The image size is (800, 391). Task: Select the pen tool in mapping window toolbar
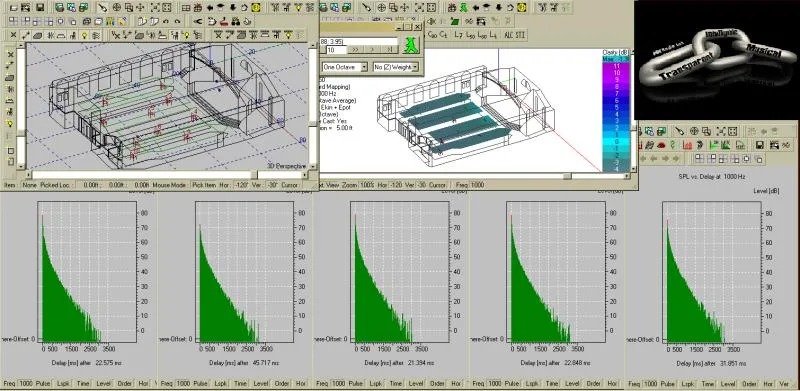(366, 8)
